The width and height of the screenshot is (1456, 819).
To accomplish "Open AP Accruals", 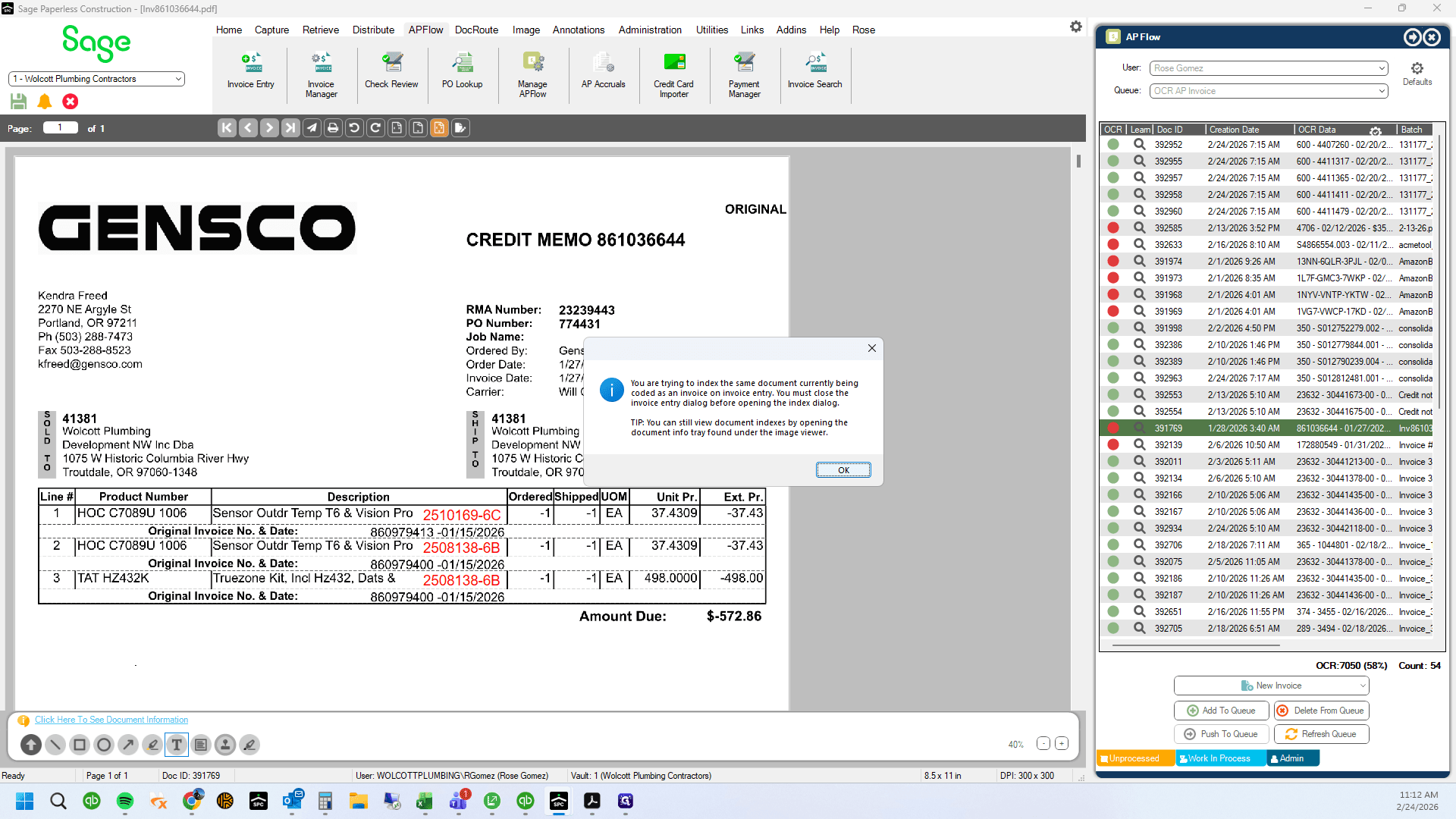I will tap(603, 72).
